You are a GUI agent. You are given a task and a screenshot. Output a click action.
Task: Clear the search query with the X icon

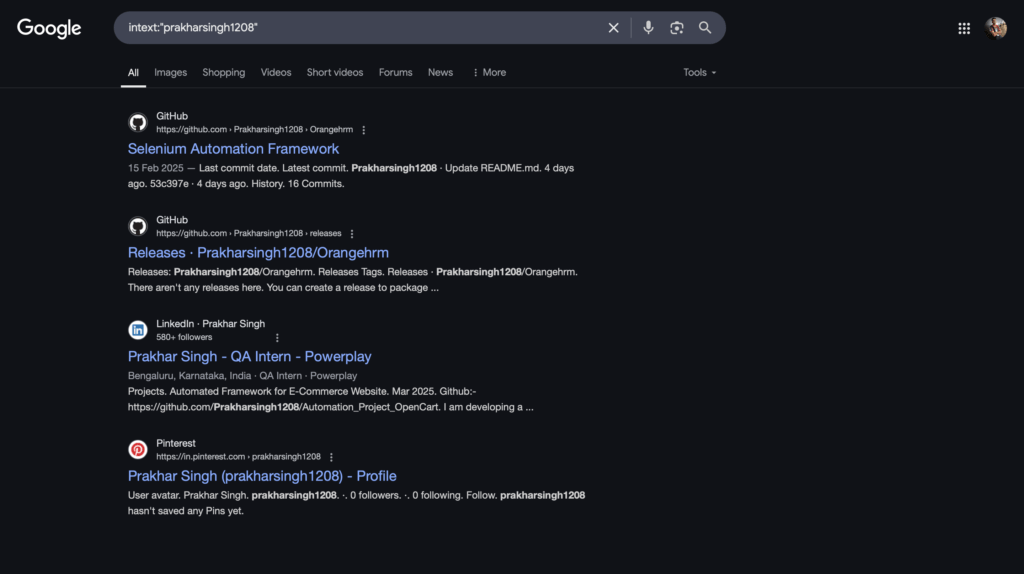(613, 27)
